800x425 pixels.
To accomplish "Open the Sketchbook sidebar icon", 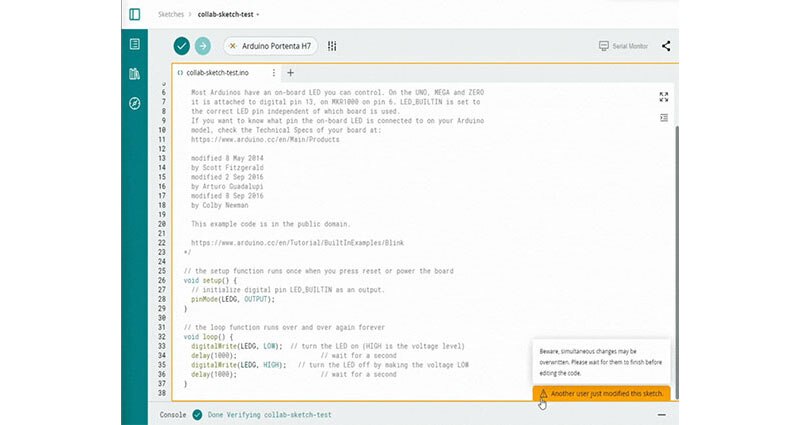I will [135, 44].
